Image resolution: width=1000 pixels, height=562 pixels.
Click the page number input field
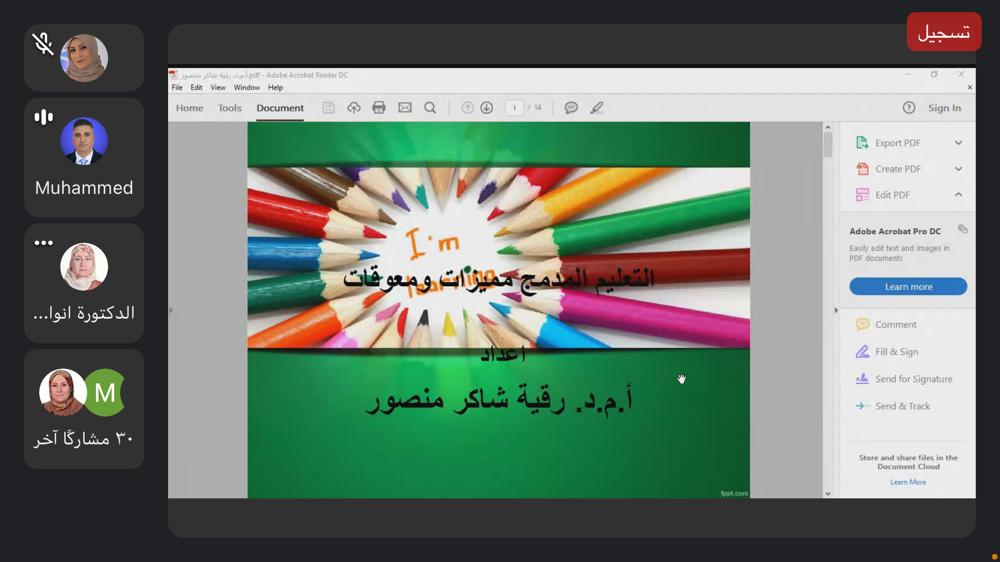pyautogui.click(x=514, y=108)
